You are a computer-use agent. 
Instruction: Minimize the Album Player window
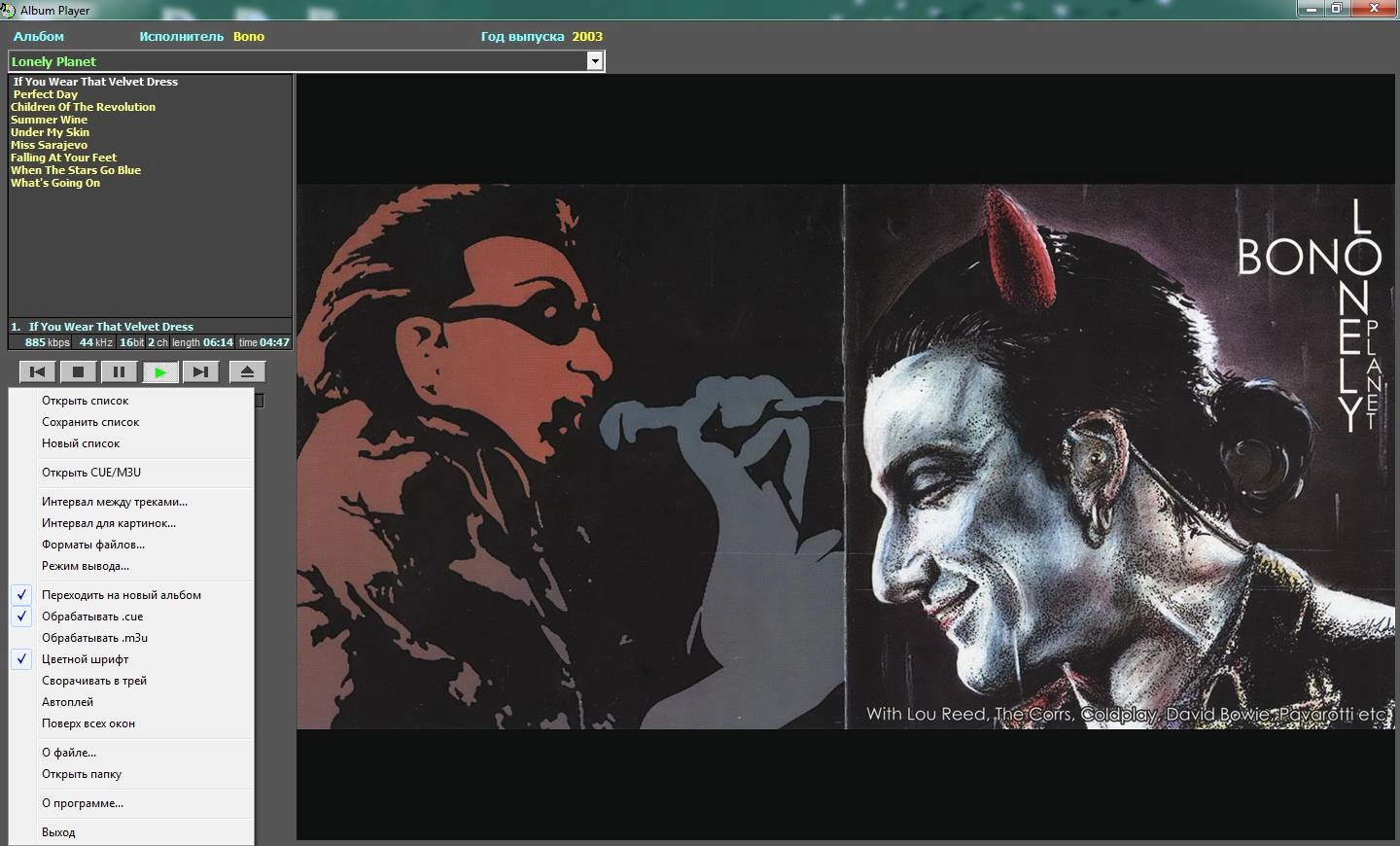click(1311, 8)
